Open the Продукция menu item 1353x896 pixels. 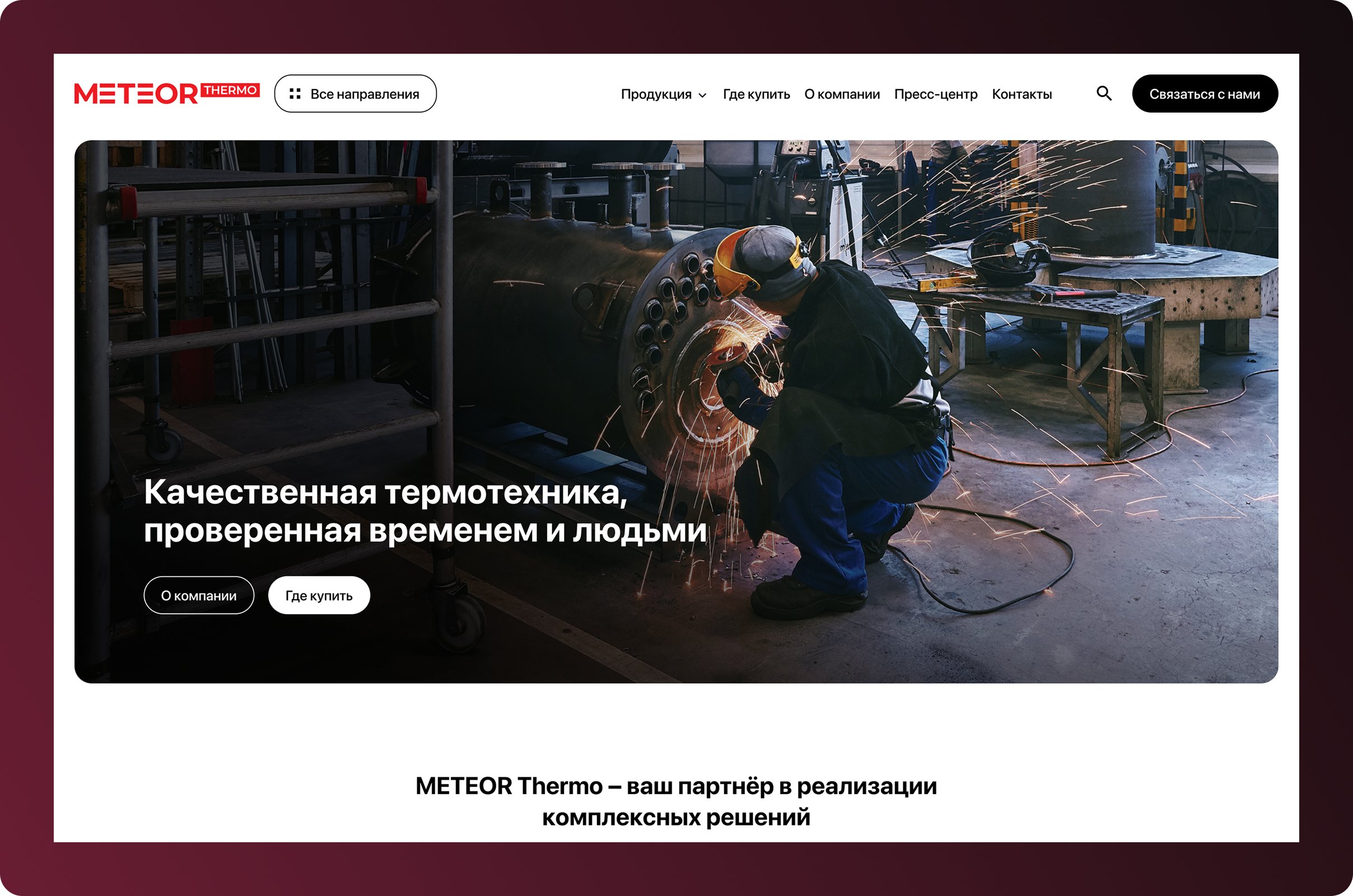(656, 94)
